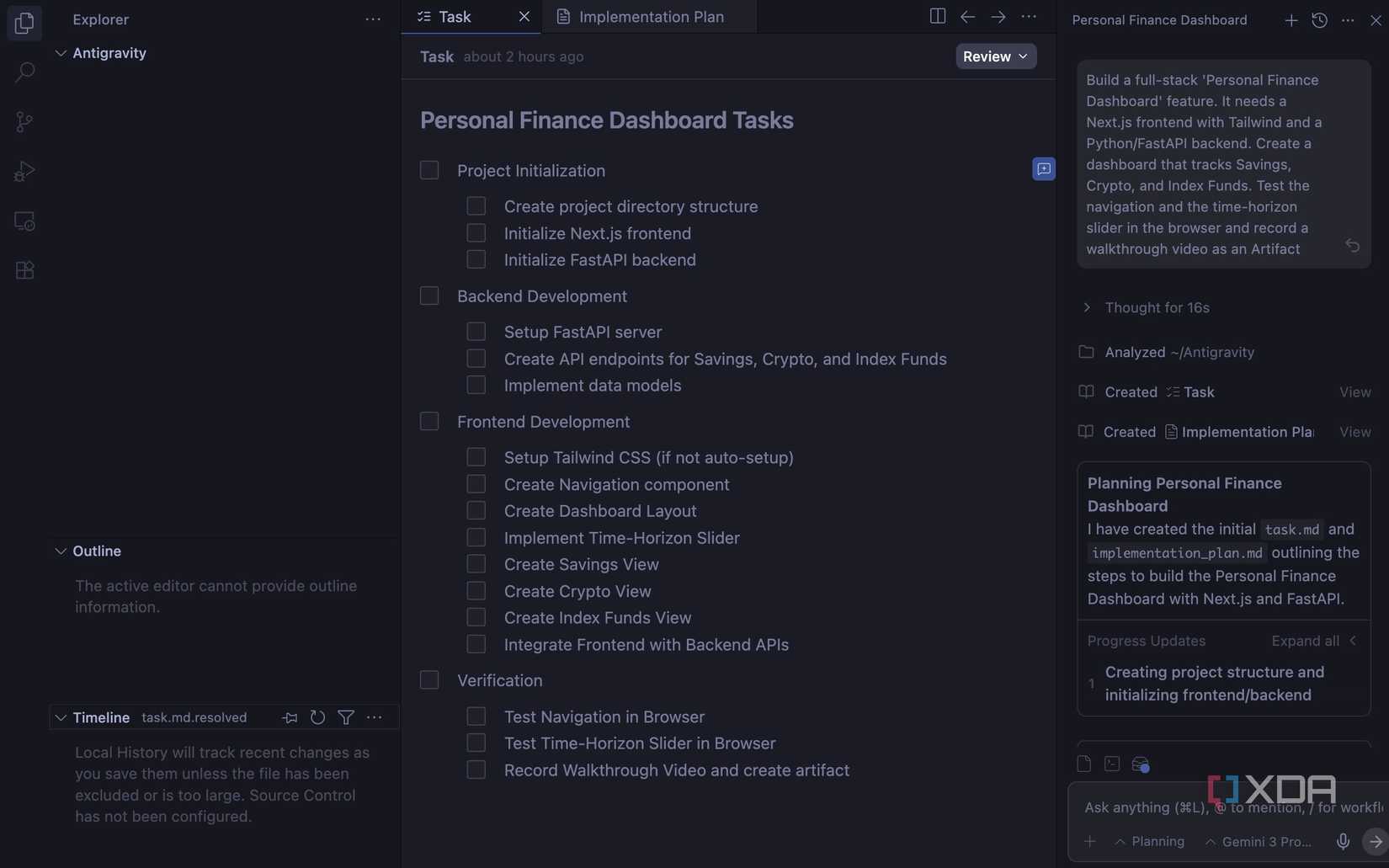
Task: Pin the Timeline view
Action: pyautogui.click(x=289, y=717)
